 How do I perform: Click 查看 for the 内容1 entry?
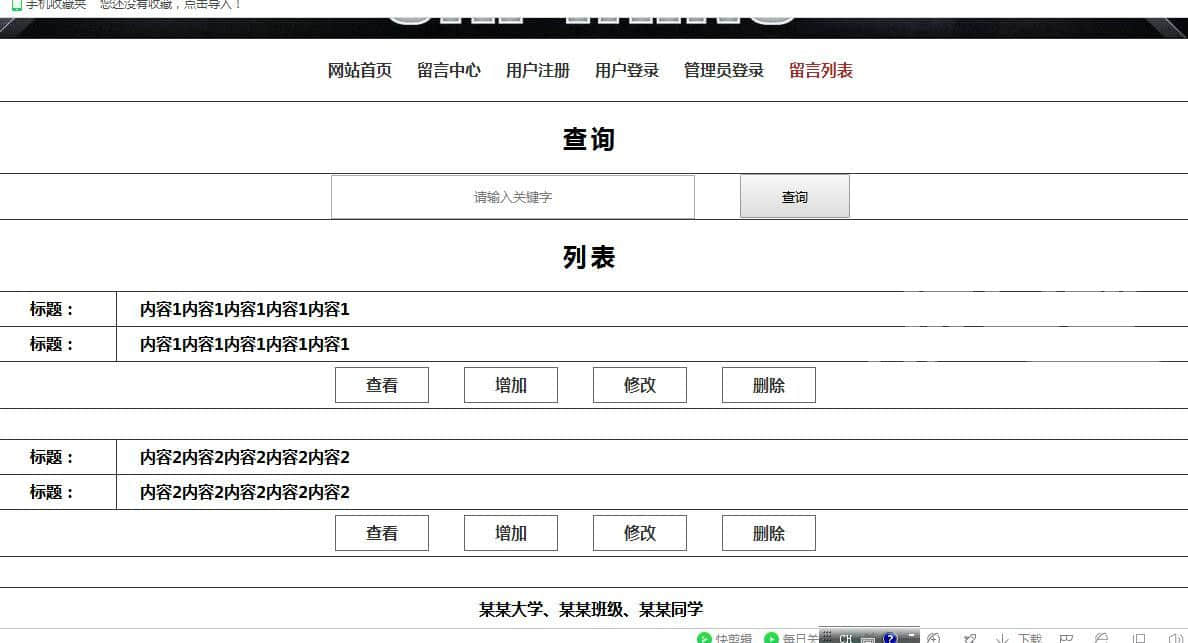point(382,385)
